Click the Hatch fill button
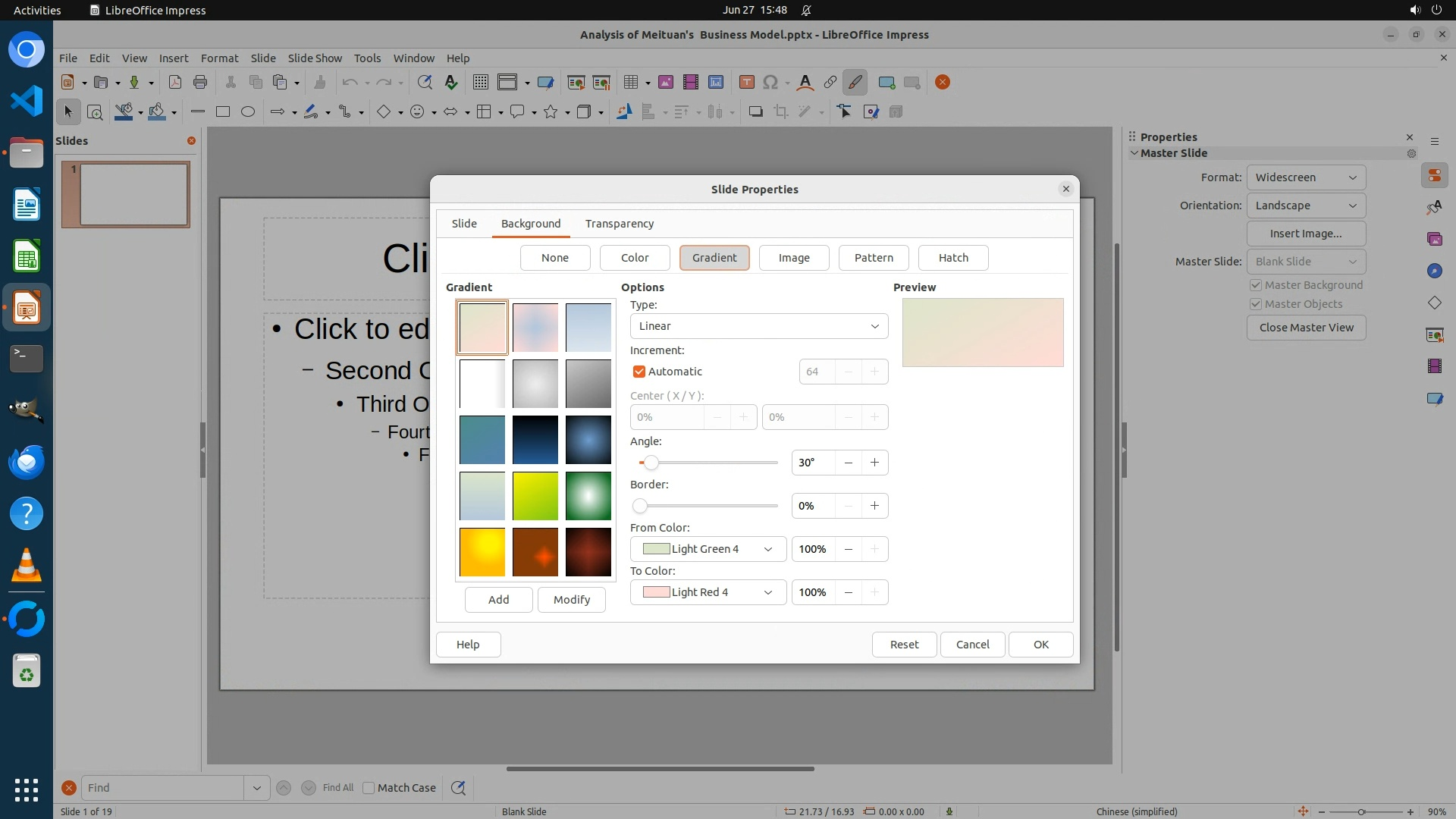The image size is (1456, 819). [952, 258]
